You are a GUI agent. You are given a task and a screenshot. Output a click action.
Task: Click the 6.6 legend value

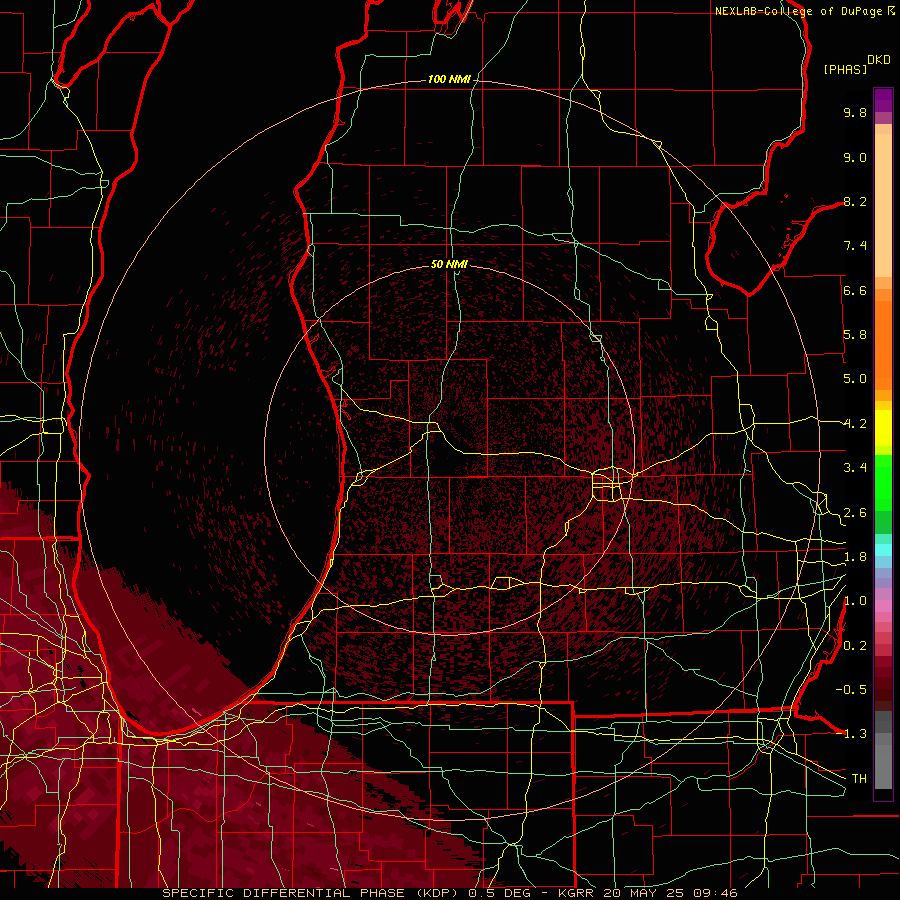tap(855, 290)
